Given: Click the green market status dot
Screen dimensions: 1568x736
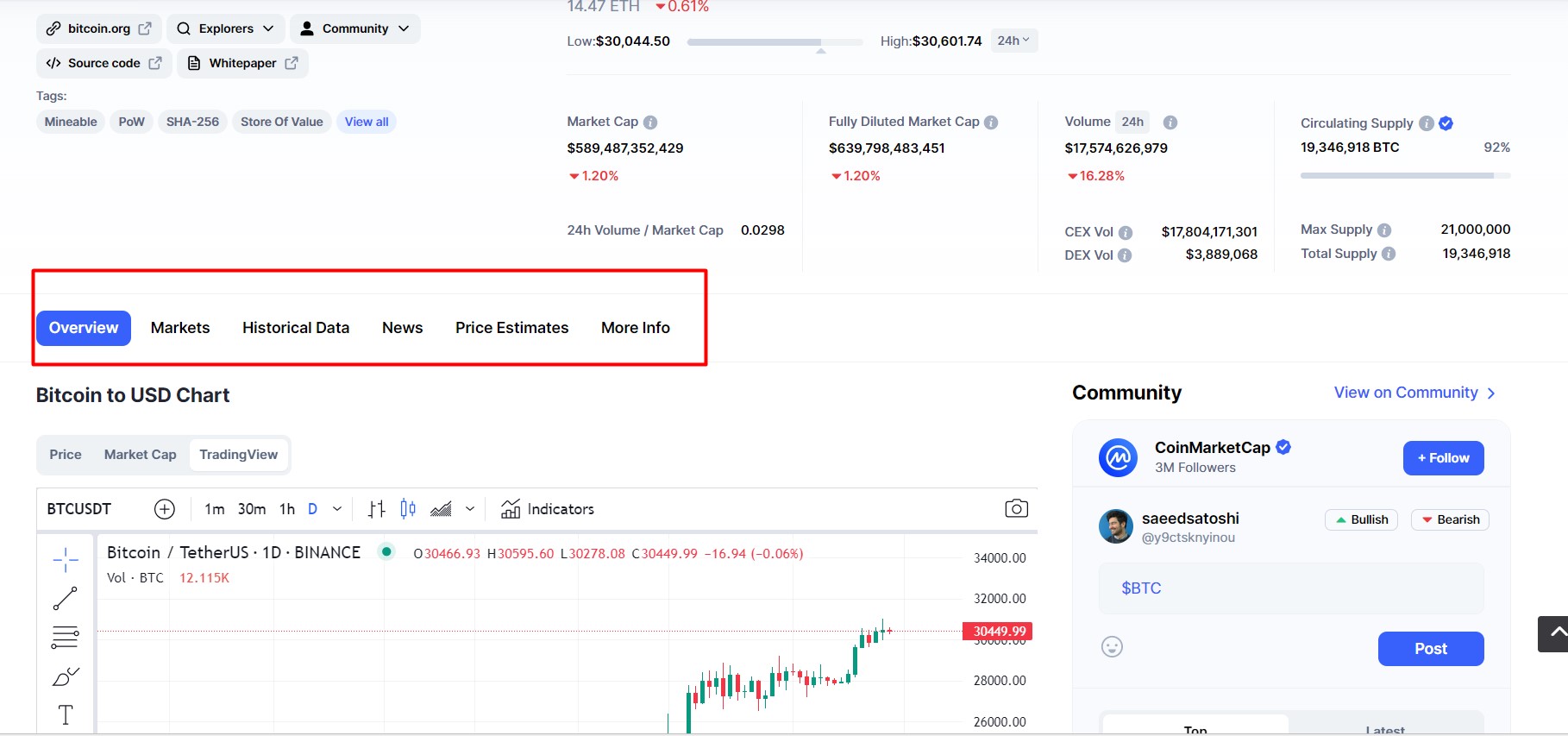Looking at the screenshot, I should pyautogui.click(x=386, y=551).
